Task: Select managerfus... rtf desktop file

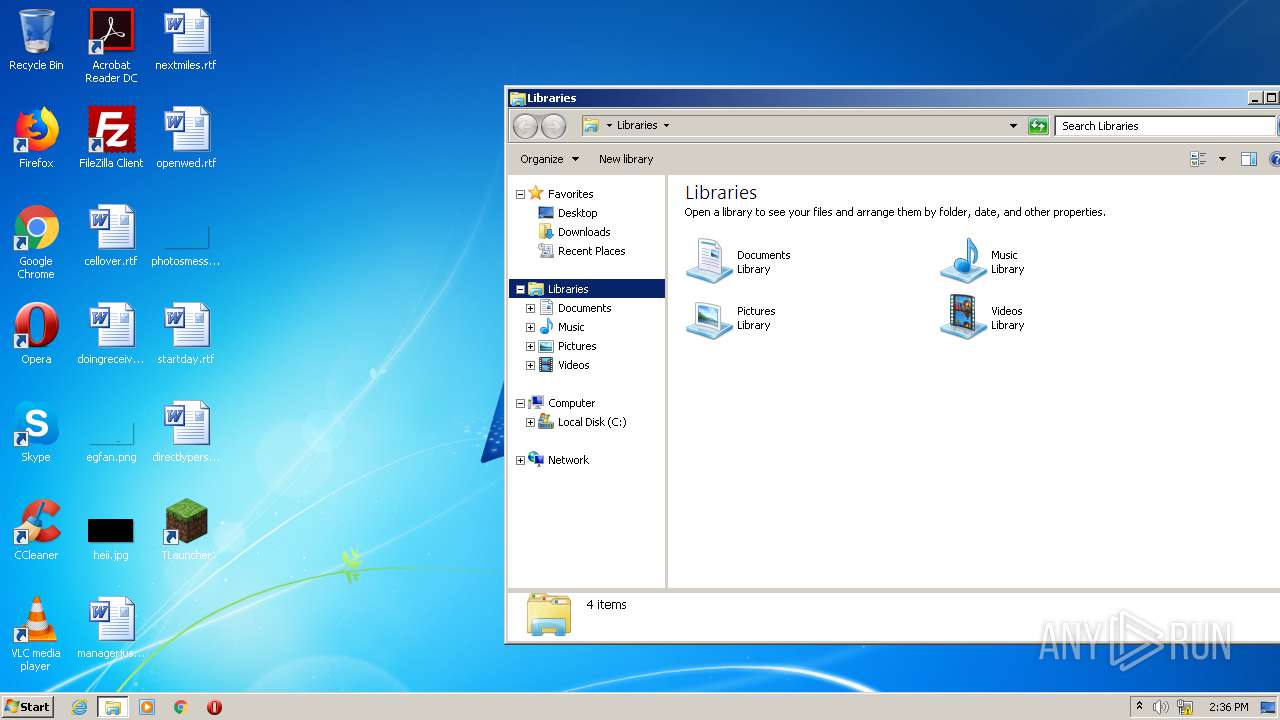Action: tap(111, 628)
